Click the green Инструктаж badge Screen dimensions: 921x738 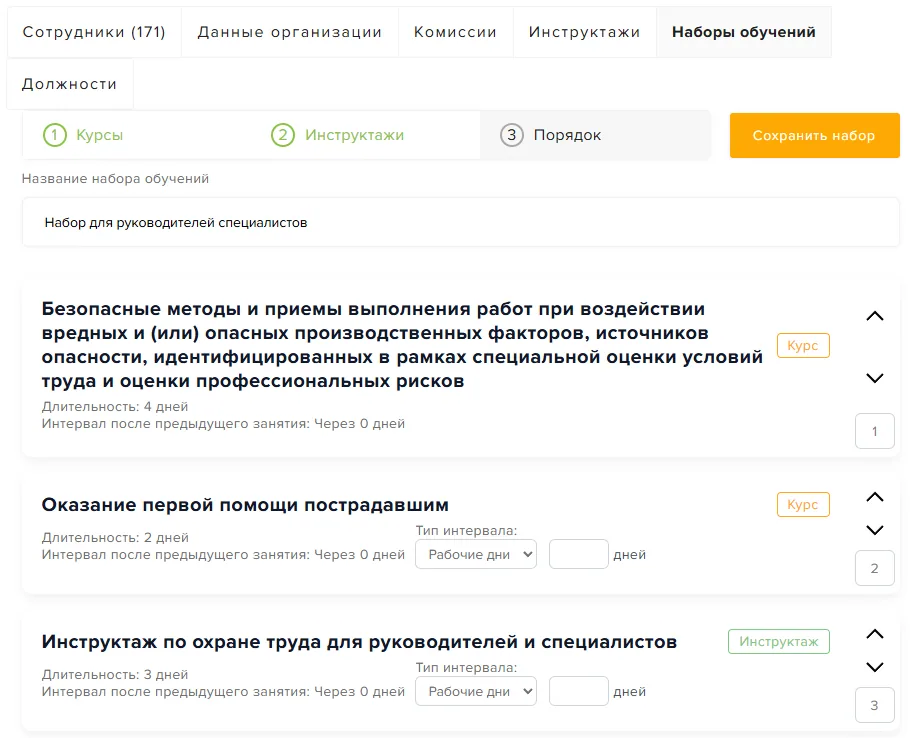(779, 641)
